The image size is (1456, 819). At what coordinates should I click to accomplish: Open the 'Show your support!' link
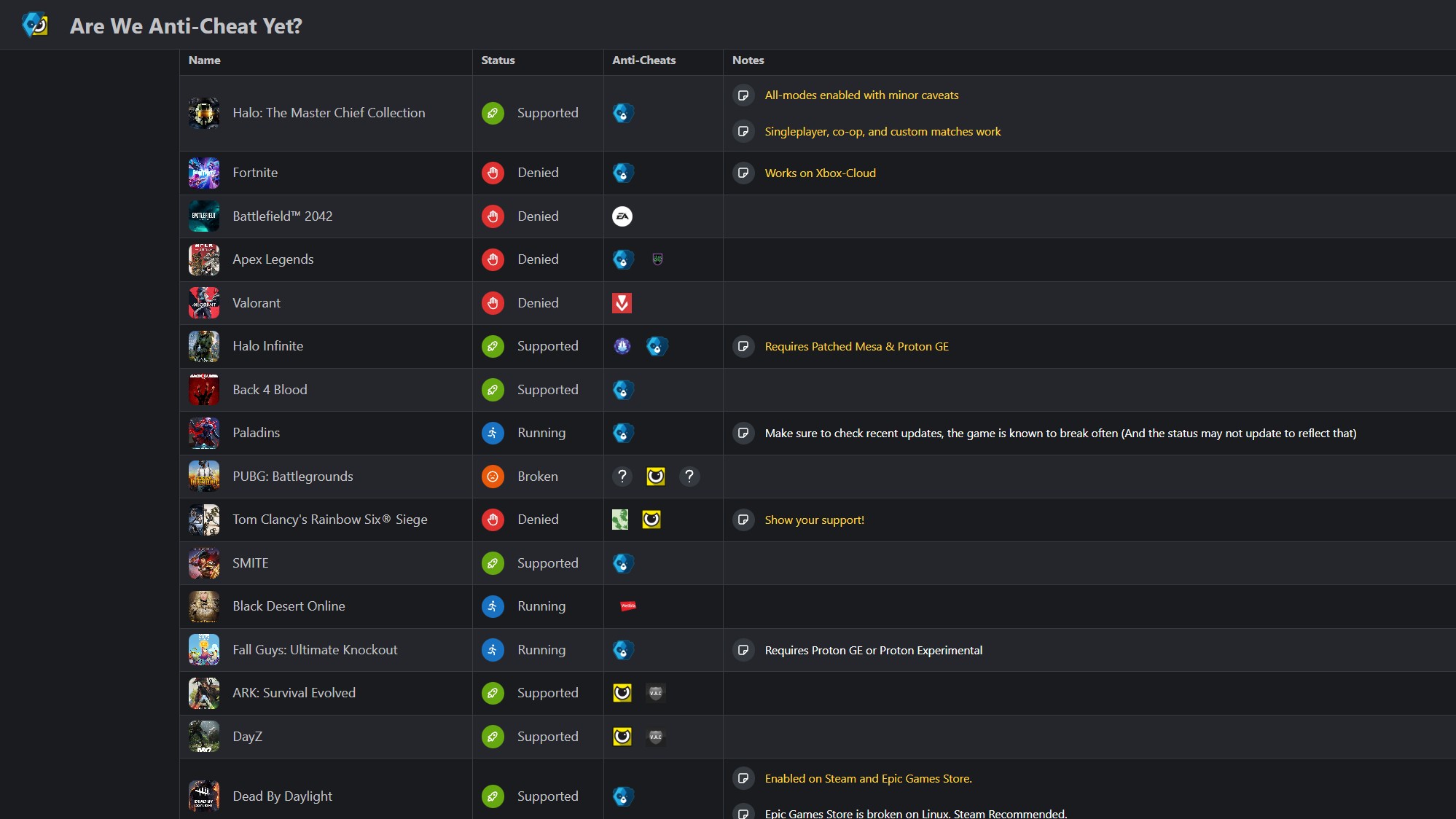[814, 520]
